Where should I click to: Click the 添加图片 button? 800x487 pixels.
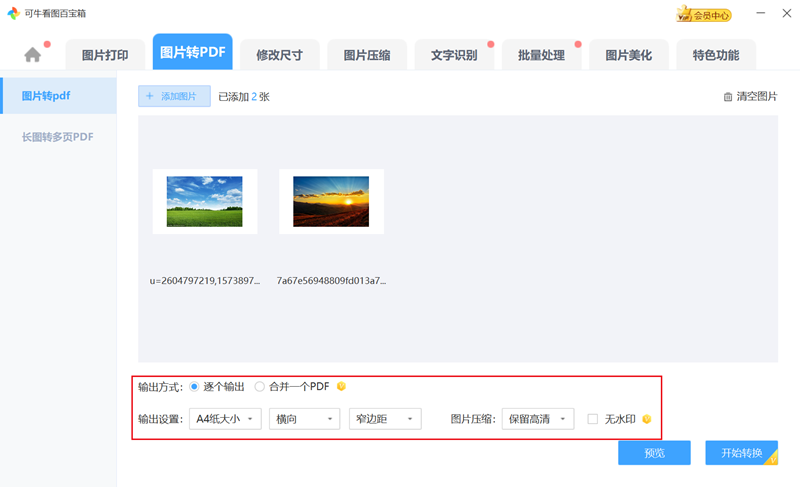[174, 96]
